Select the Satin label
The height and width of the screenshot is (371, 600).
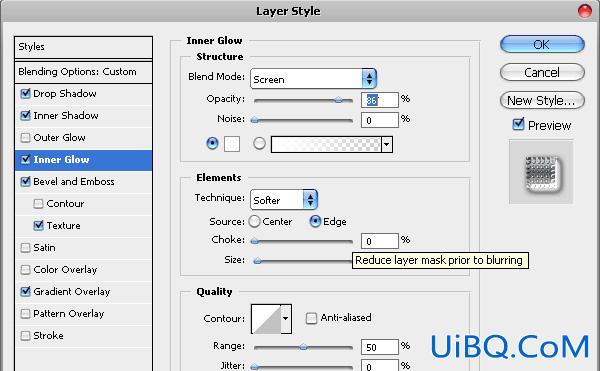(x=44, y=248)
